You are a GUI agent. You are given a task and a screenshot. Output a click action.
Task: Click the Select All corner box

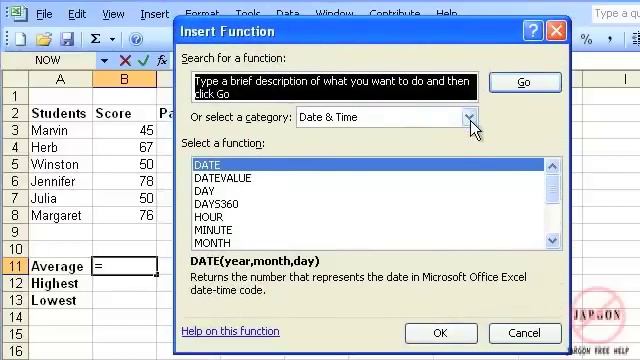16,79
